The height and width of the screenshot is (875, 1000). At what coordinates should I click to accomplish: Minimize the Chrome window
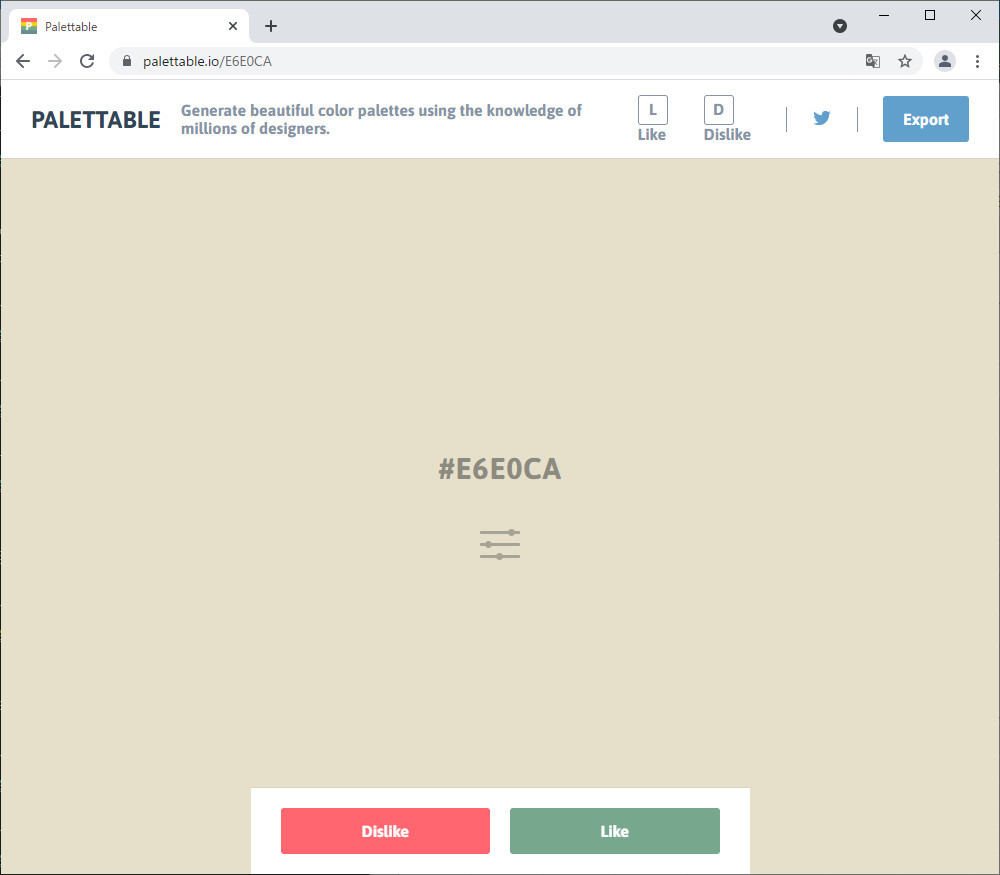883,15
